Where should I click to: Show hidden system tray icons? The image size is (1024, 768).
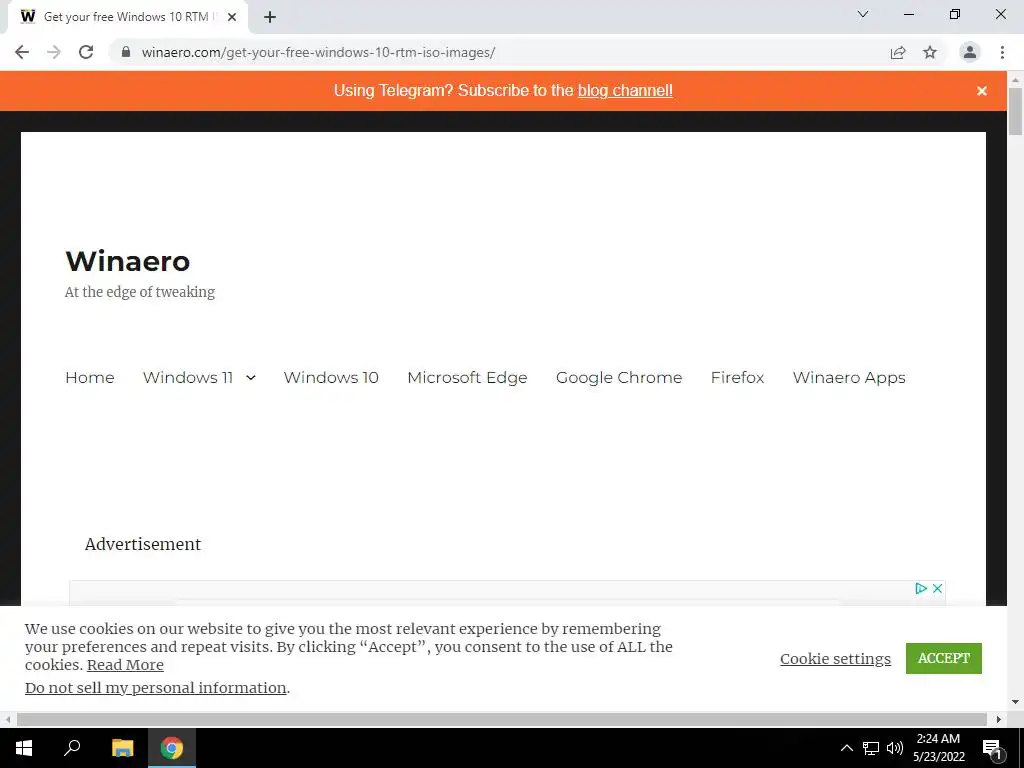tap(846, 748)
